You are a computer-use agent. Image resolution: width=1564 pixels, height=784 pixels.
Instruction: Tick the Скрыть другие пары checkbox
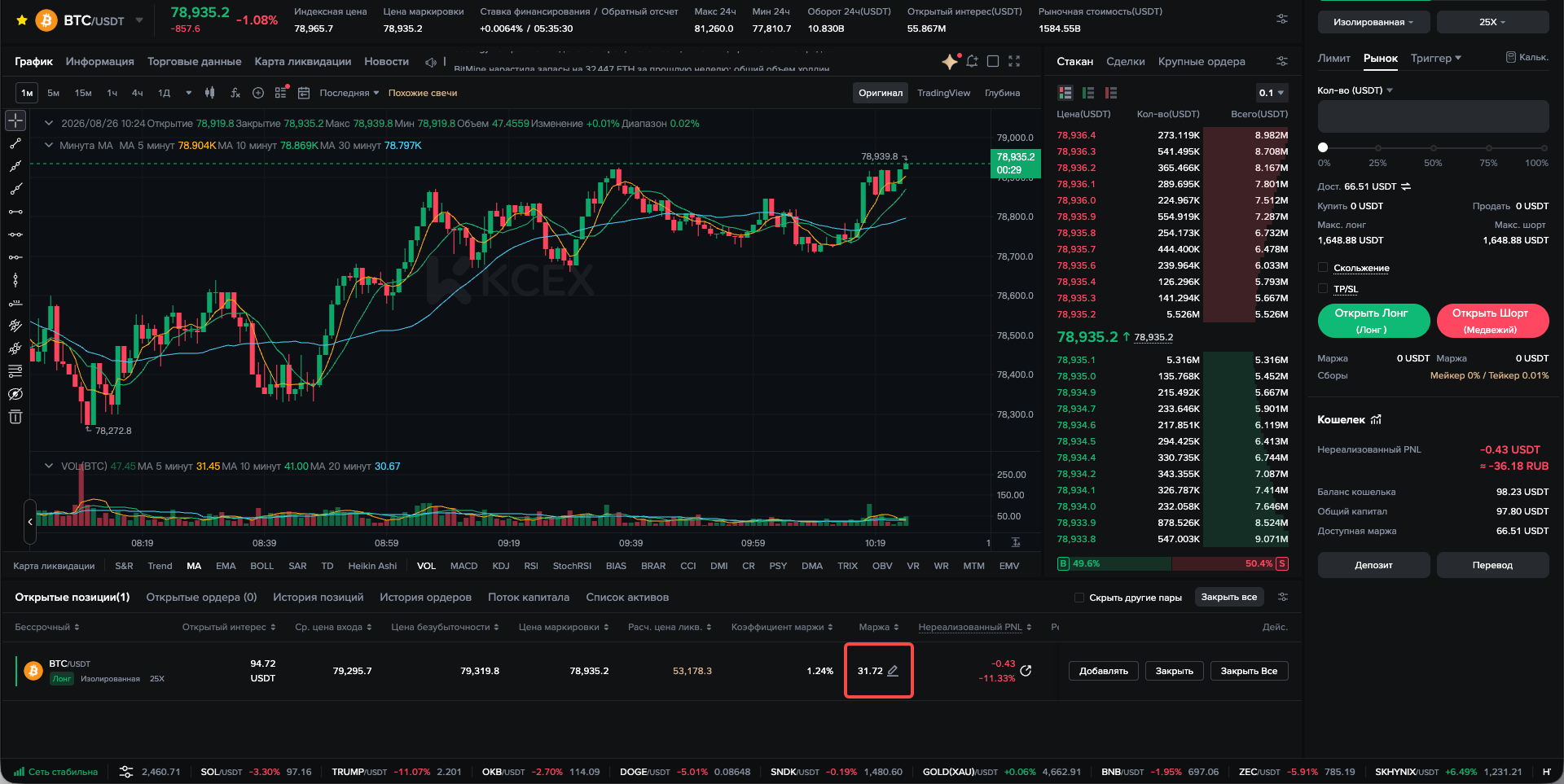[x=1079, y=598]
